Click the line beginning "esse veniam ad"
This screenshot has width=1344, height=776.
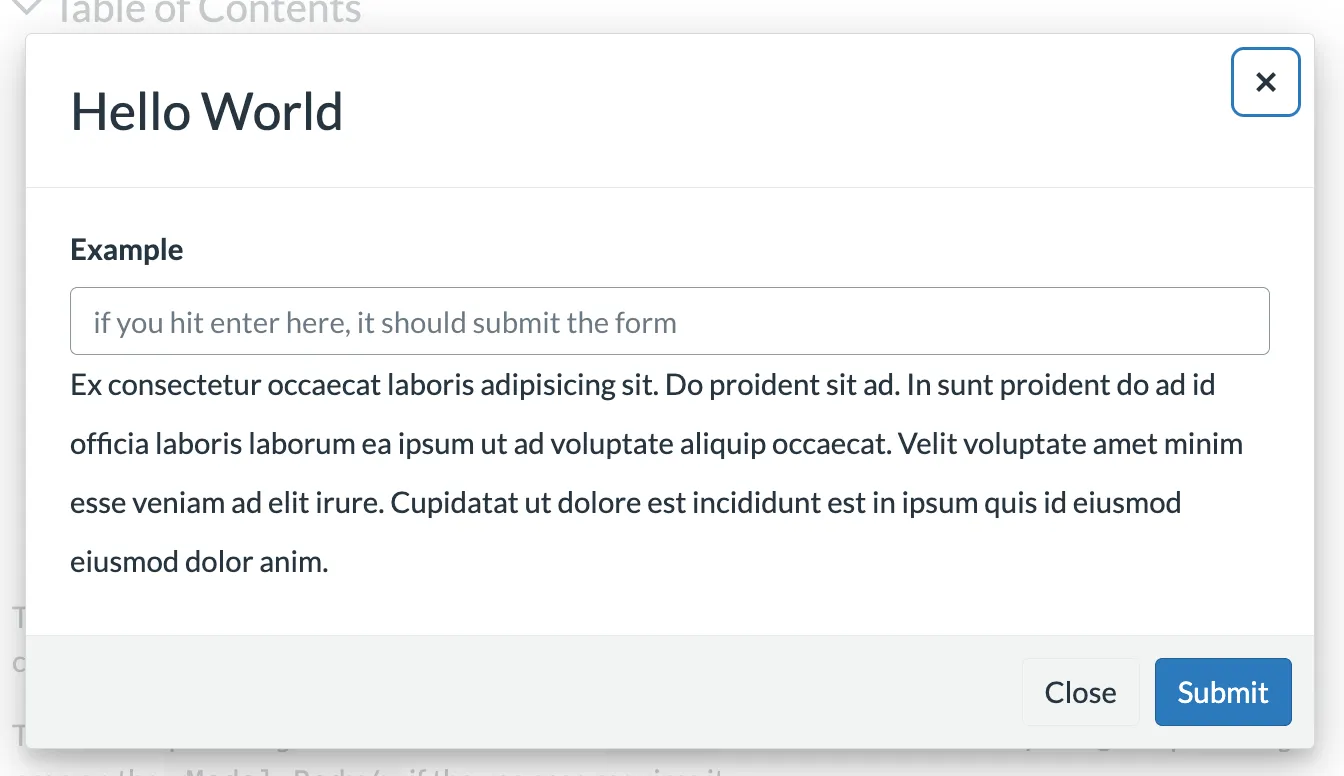pos(625,502)
